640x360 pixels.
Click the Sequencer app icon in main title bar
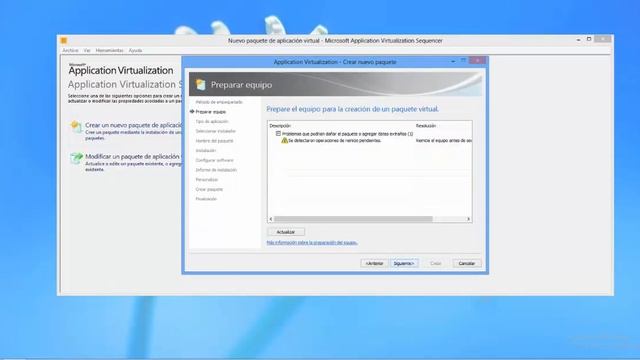coord(64,40)
